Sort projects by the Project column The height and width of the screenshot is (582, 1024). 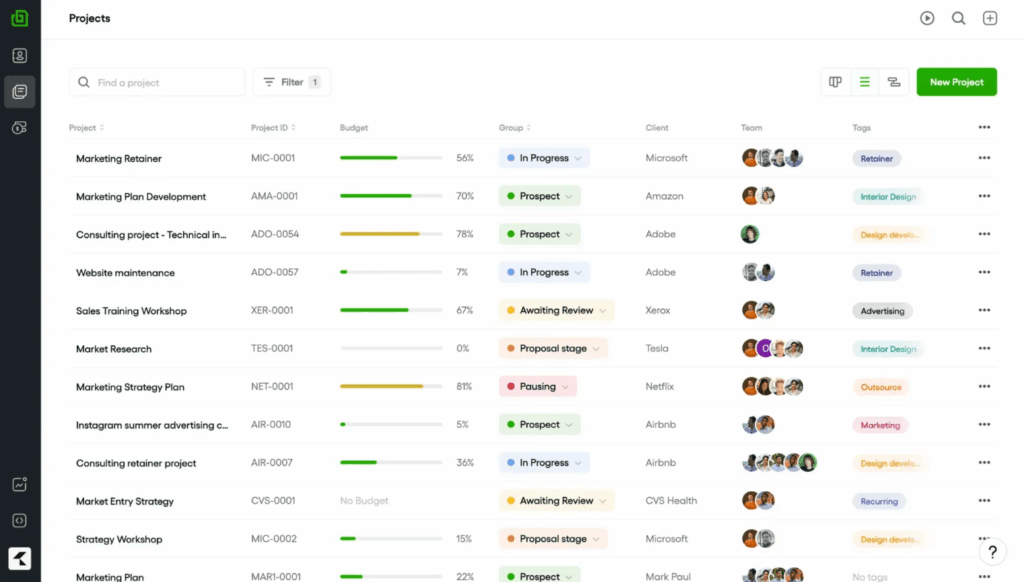[87, 128]
